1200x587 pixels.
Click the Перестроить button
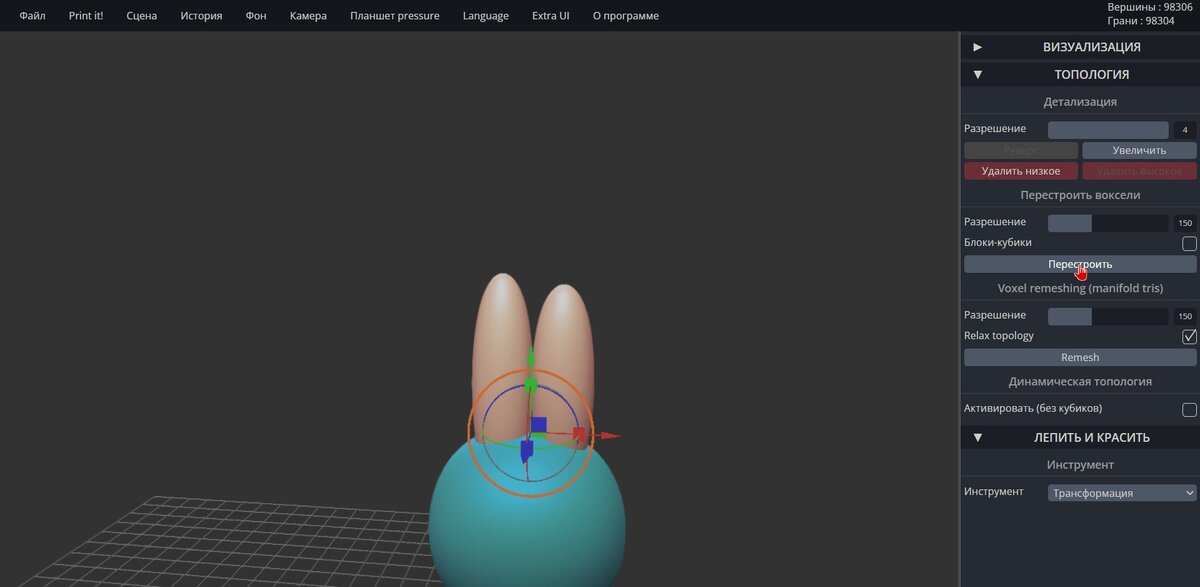1080,264
